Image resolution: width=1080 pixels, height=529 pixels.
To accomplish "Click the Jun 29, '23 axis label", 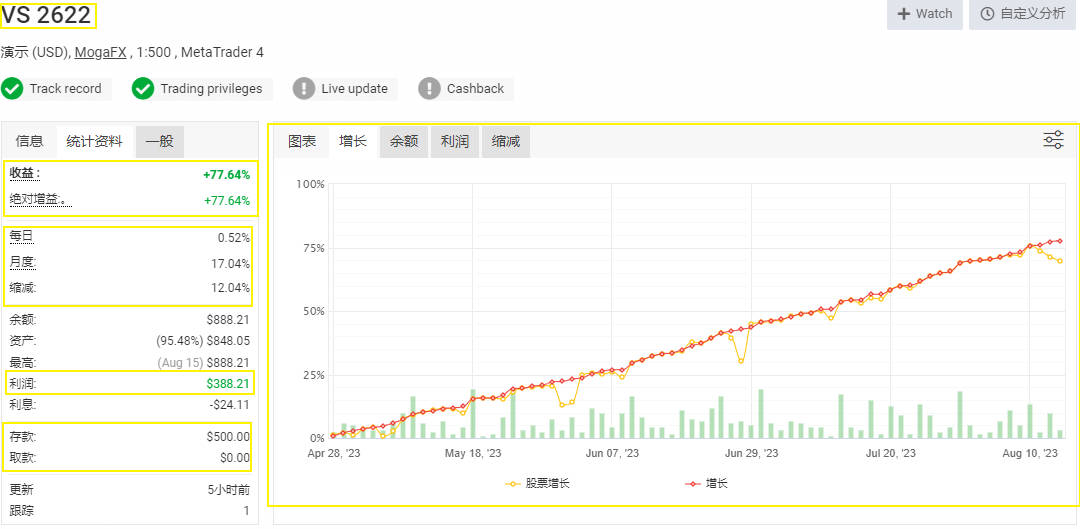I will [x=752, y=453].
